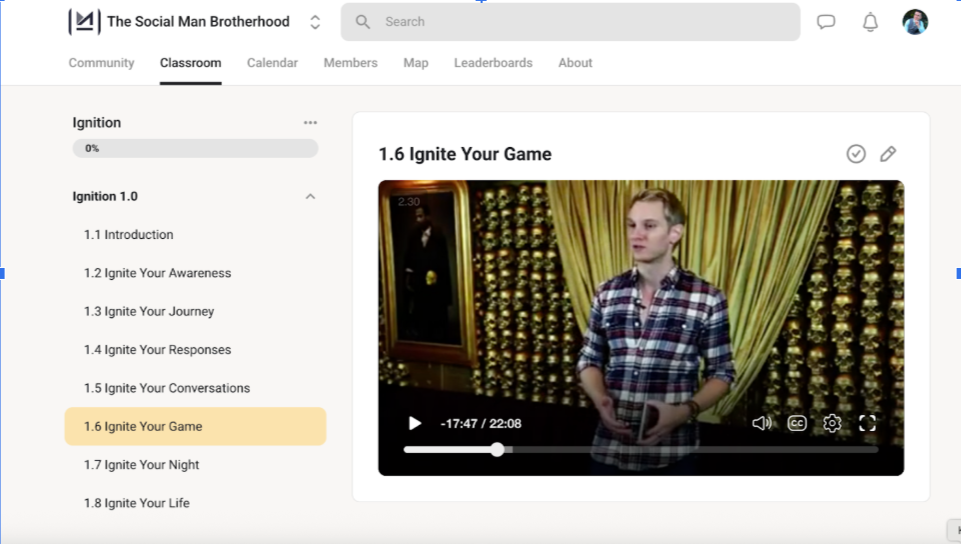Screen dimensions: 961x544
Task: Go to the Leaderboards tab
Action: click(x=493, y=63)
